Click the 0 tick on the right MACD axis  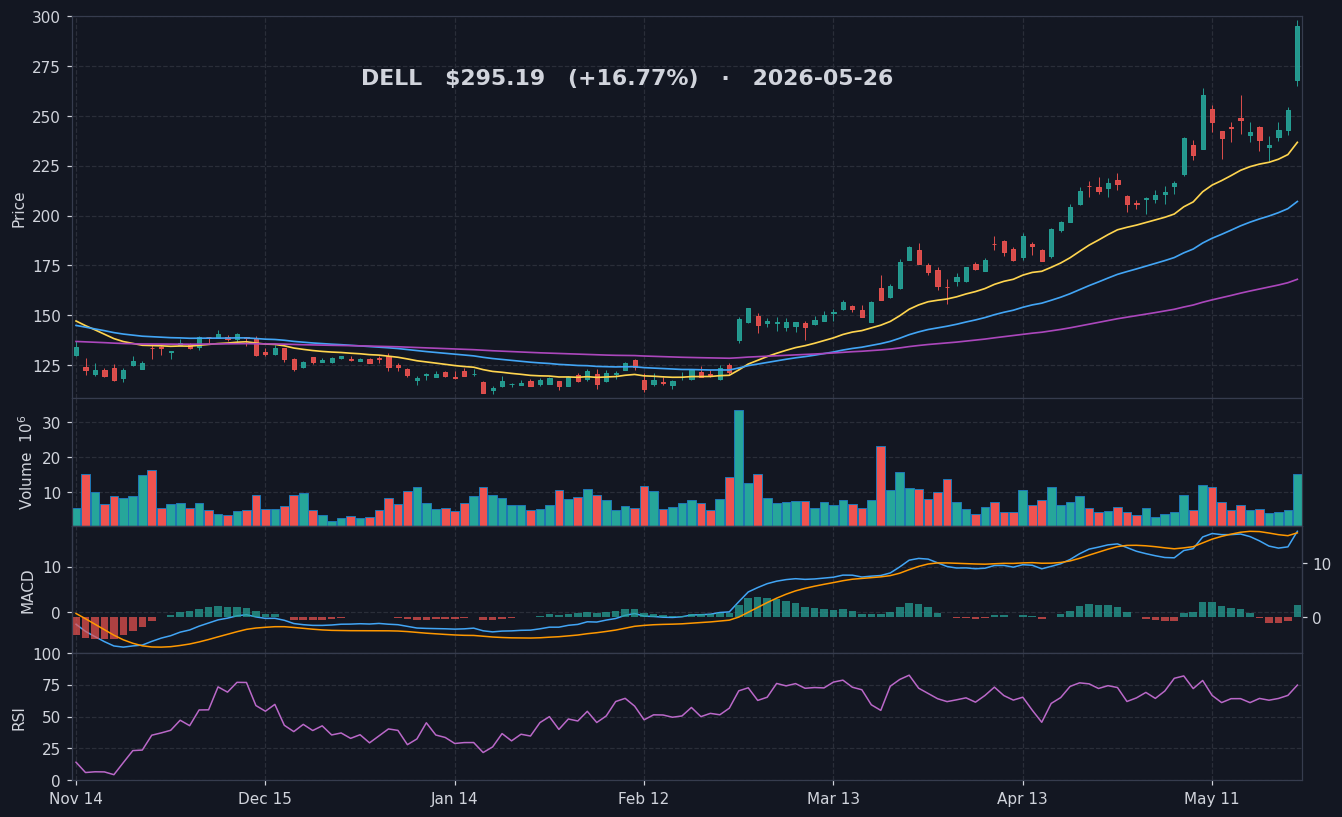click(1317, 618)
